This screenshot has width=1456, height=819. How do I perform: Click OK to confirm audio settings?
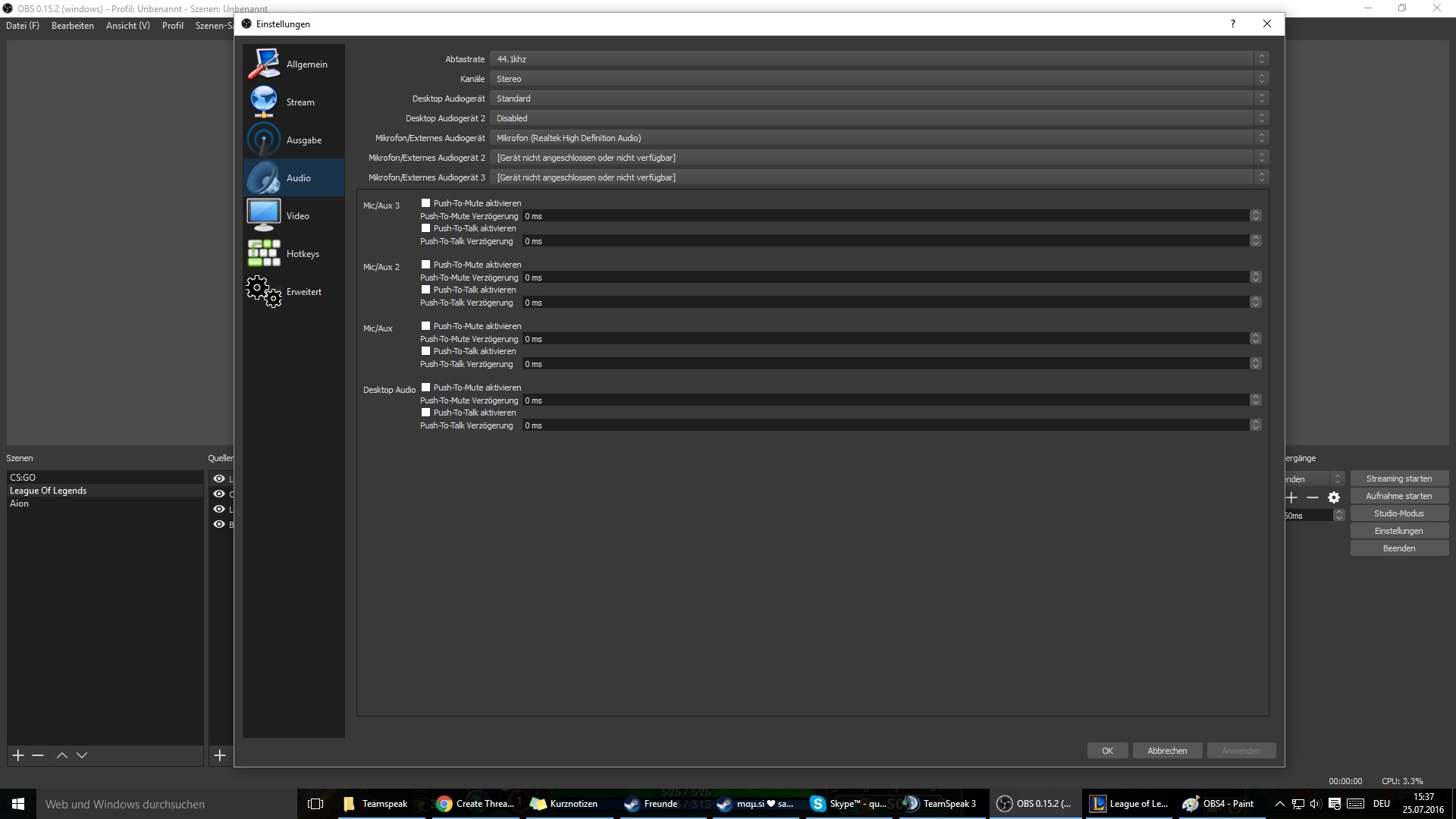coord(1107,751)
